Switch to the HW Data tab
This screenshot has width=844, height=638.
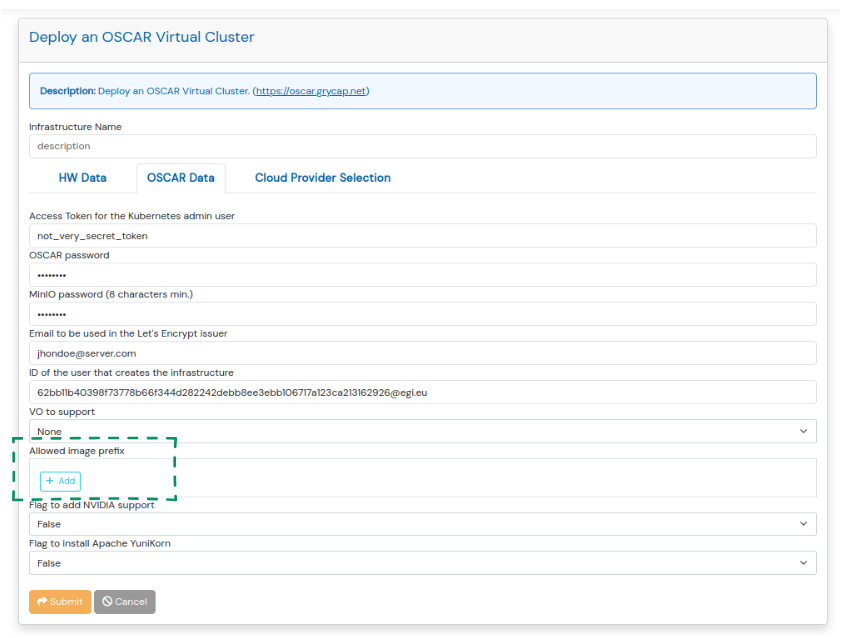[x=82, y=178]
